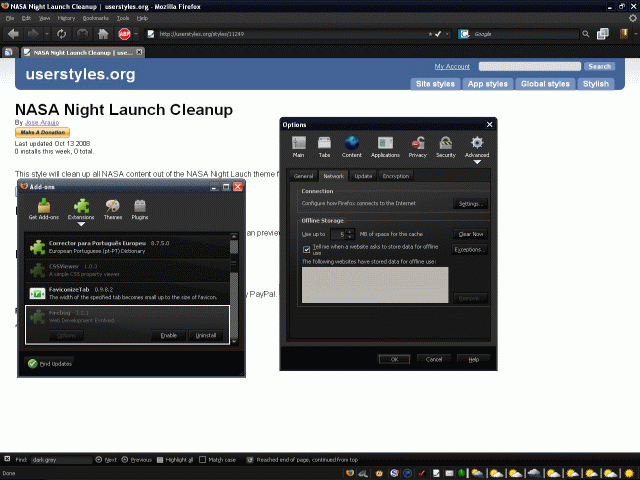The width and height of the screenshot is (640, 480).
Task: Toggle the Match case checkbox in the find bar
Action: 202,460
